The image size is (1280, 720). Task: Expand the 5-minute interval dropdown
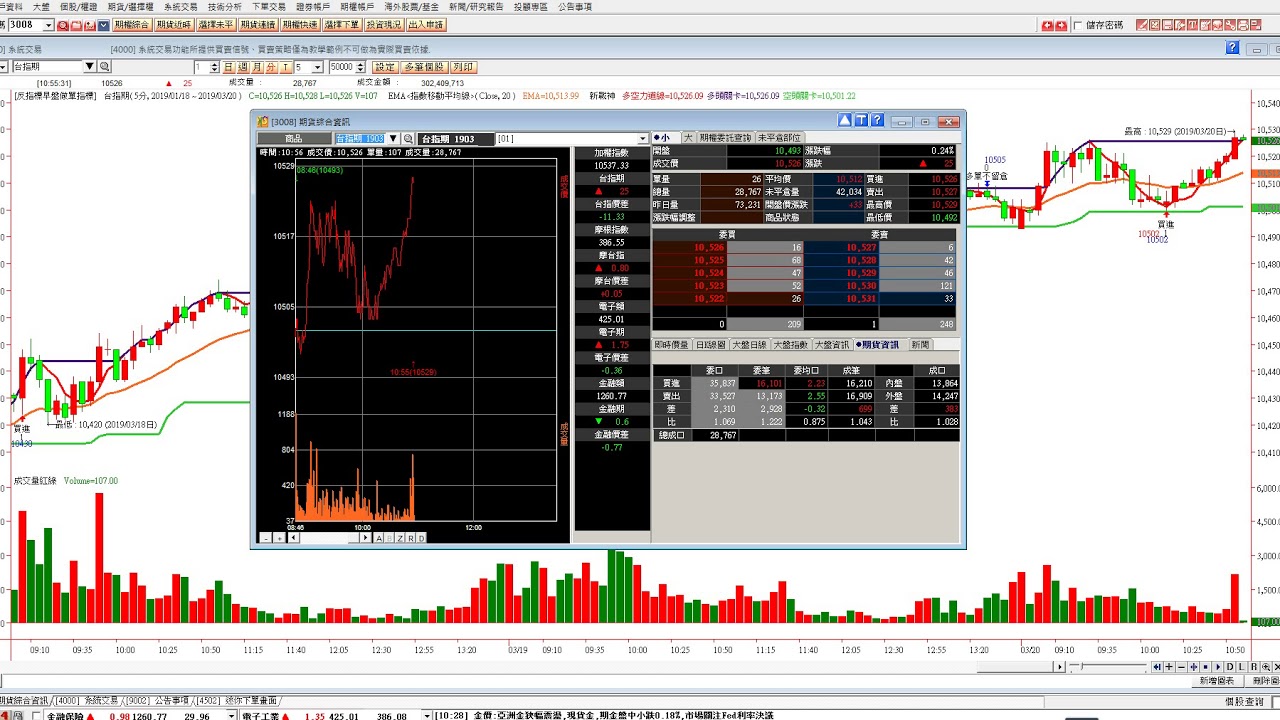click(x=317, y=67)
